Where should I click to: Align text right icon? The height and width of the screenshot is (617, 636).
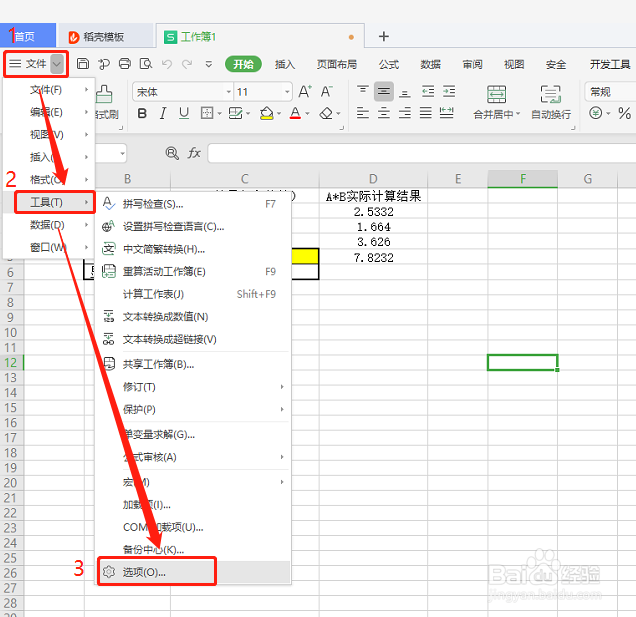coord(405,113)
